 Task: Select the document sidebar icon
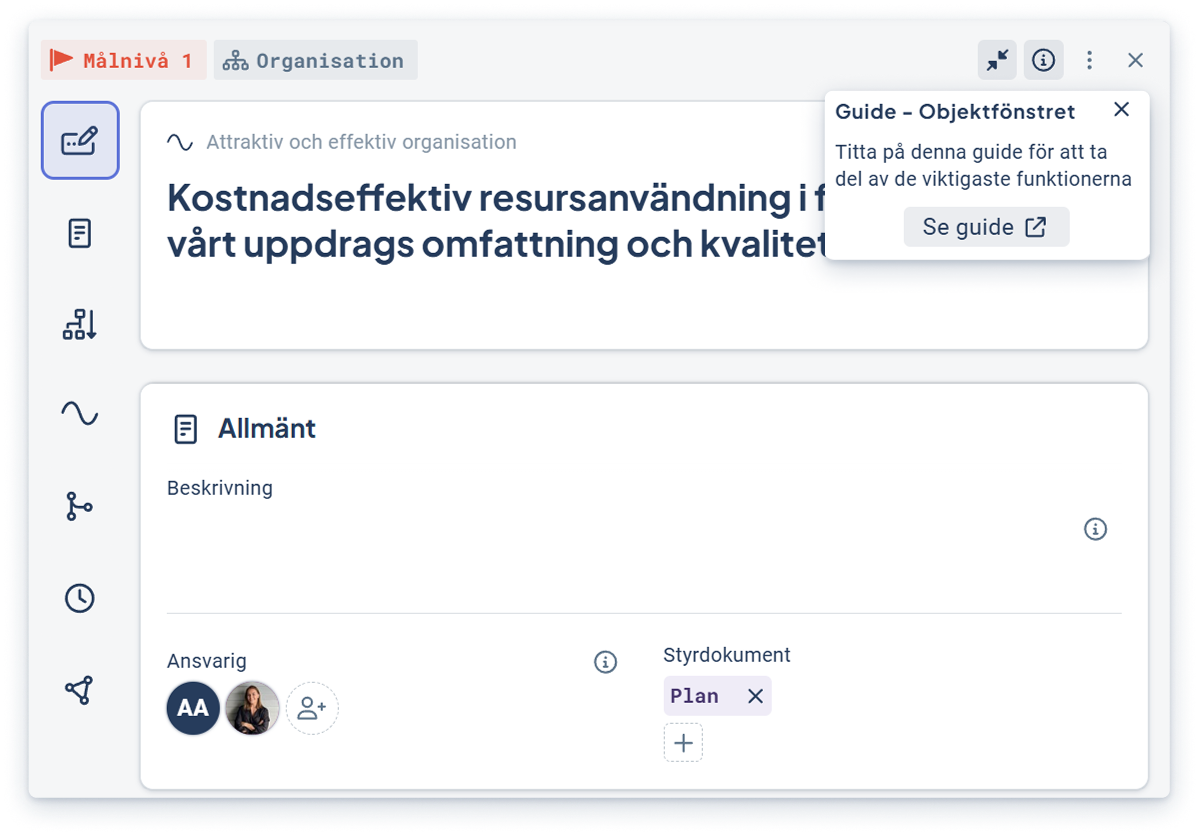80,234
